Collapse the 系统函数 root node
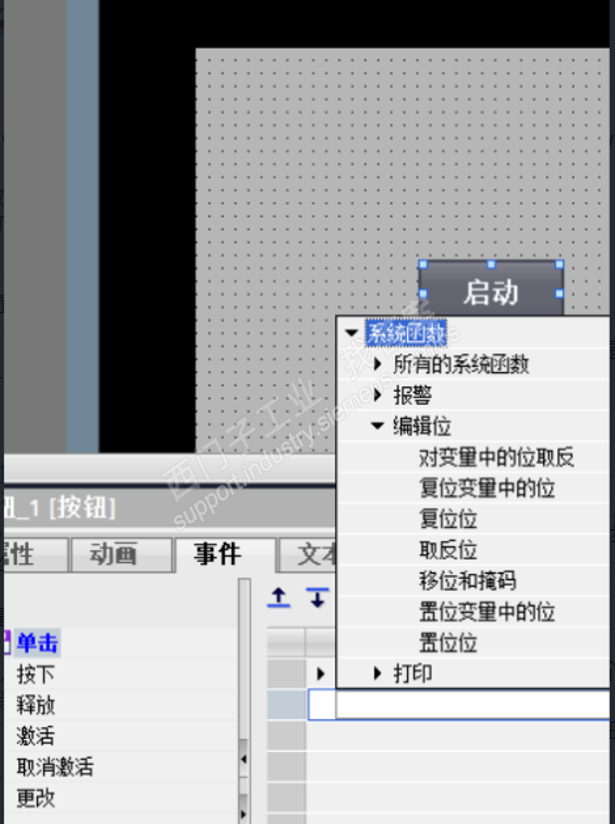The width and height of the screenshot is (615, 824). pos(352,333)
